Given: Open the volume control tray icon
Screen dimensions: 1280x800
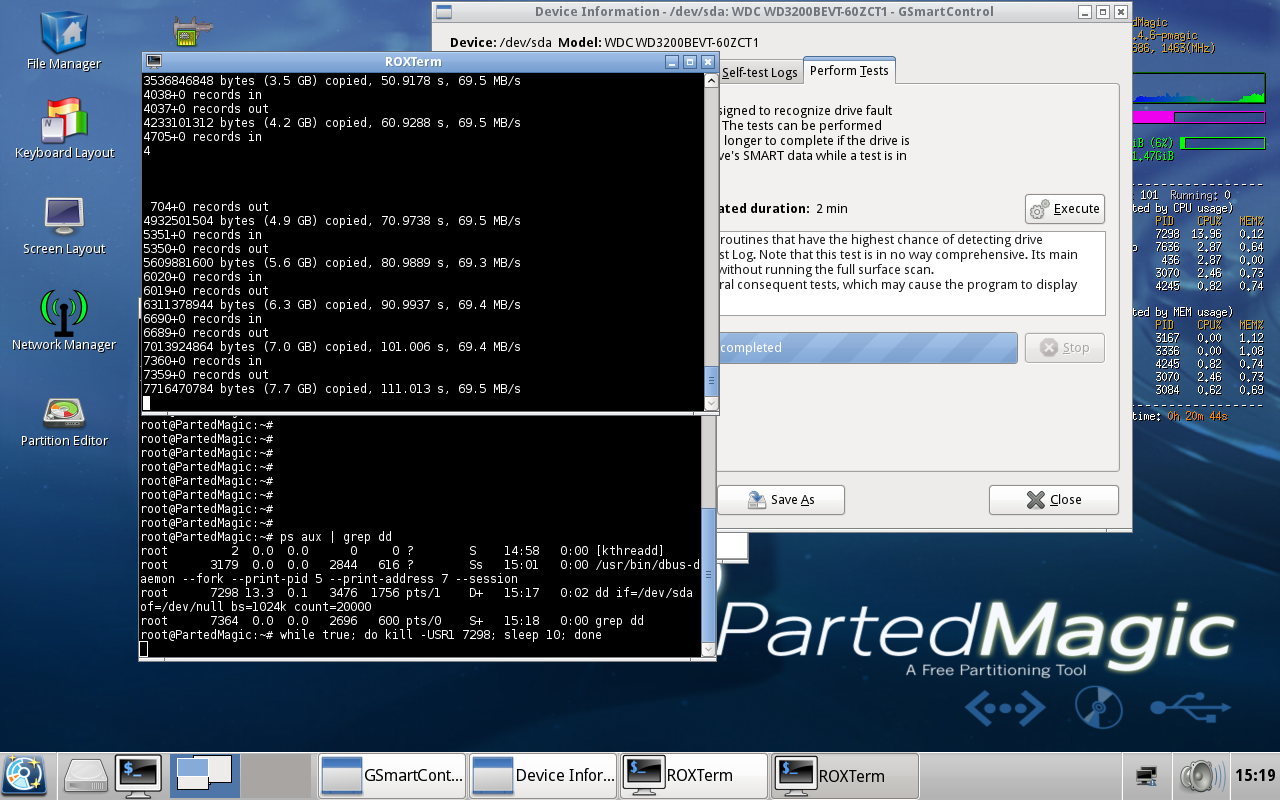Looking at the screenshot, I should pyautogui.click(x=1201, y=775).
